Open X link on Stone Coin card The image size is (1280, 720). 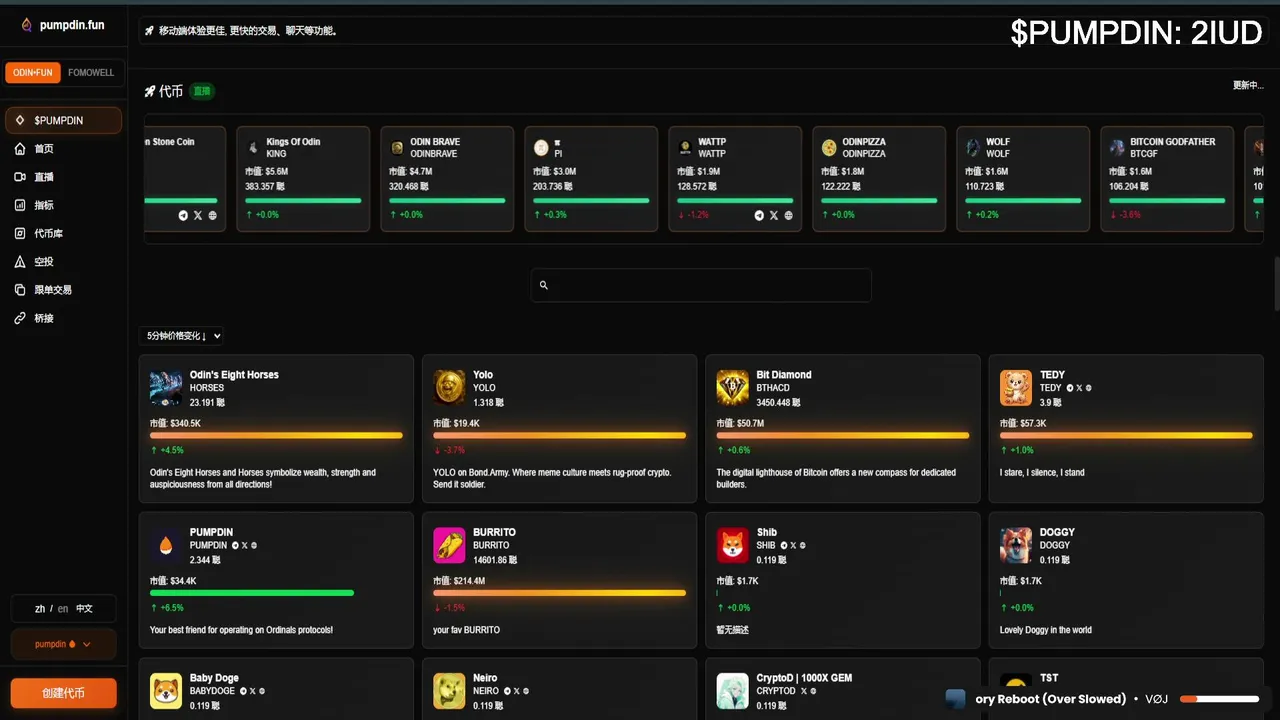click(198, 215)
